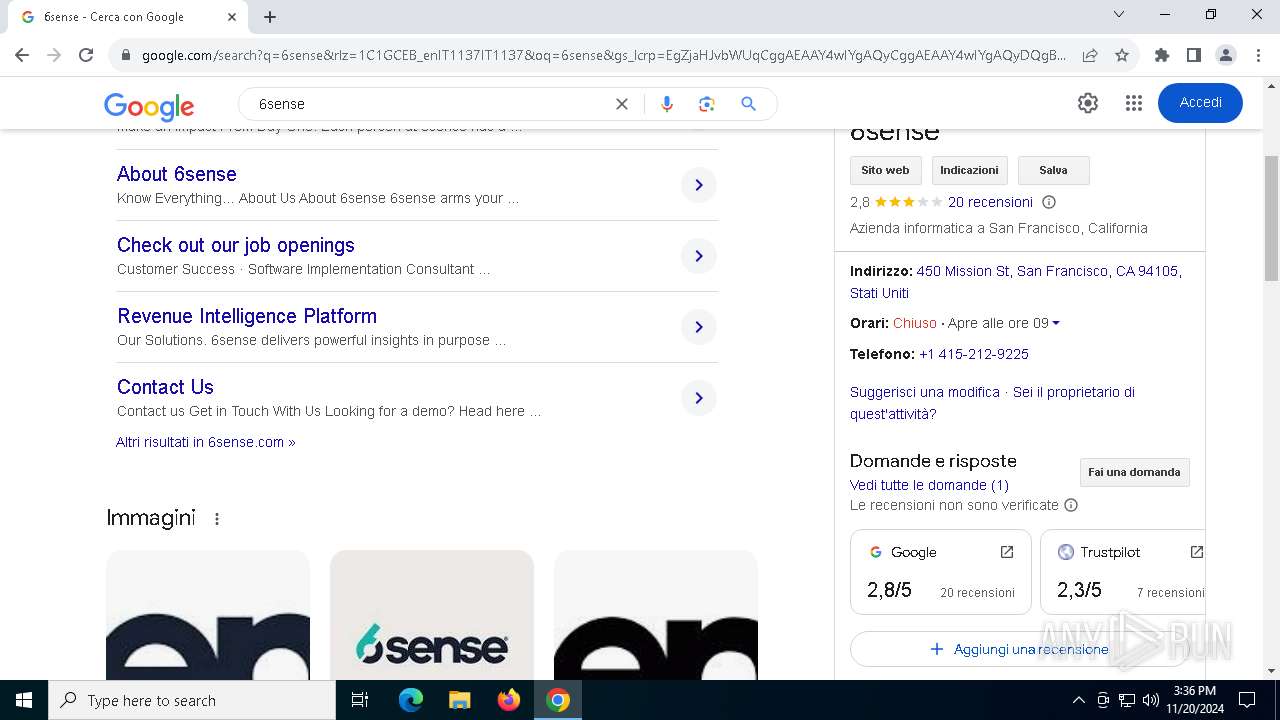Open Altri risultati in 6sense.com
1280x720 pixels.
pos(206,442)
